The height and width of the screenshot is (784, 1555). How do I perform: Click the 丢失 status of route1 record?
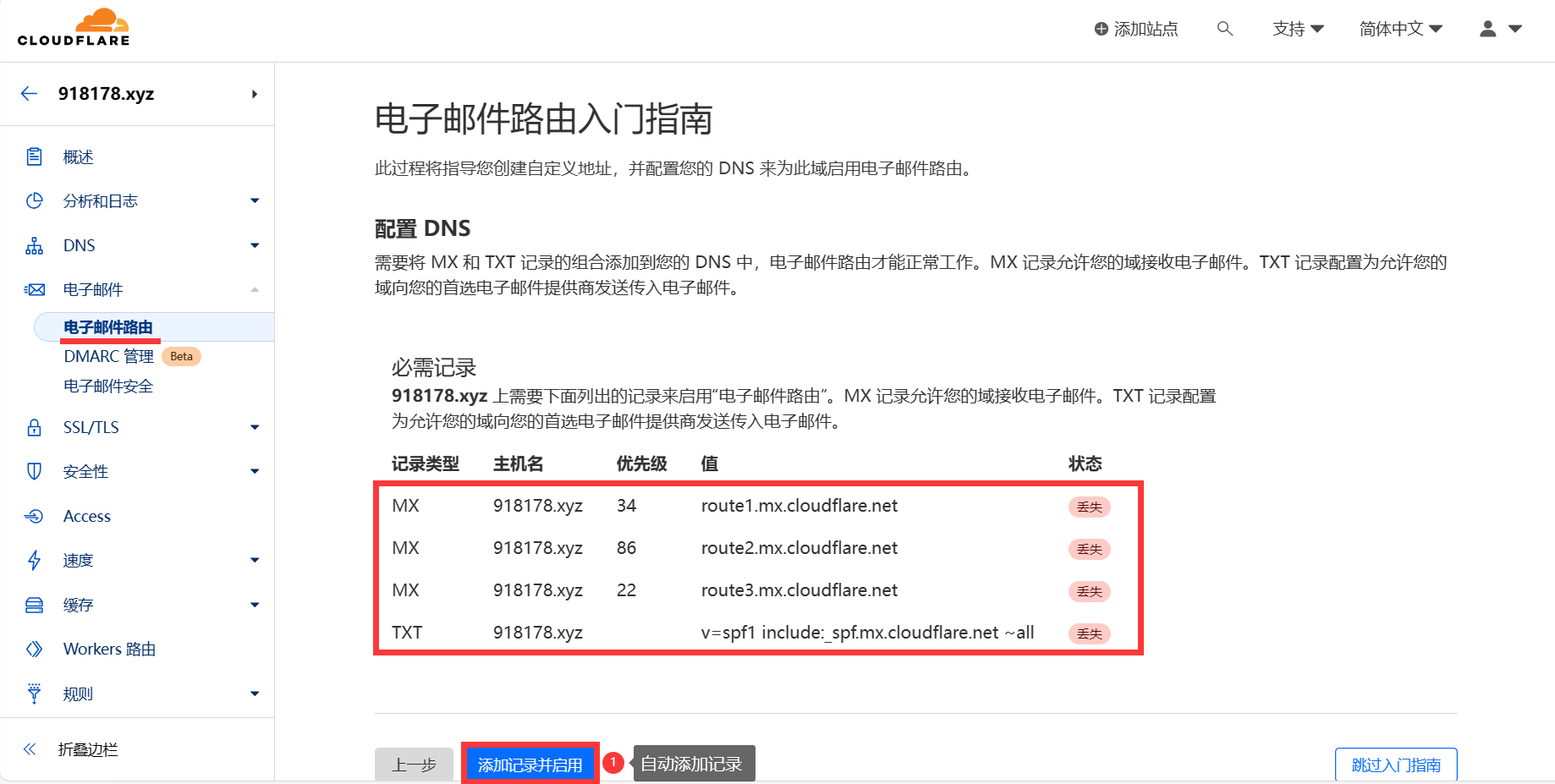pos(1089,507)
